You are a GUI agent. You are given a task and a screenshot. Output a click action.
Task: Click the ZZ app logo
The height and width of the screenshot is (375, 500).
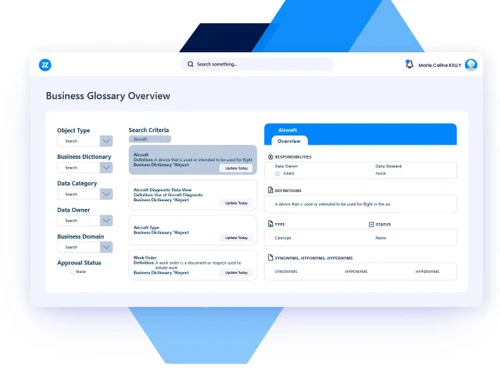point(45,65)
